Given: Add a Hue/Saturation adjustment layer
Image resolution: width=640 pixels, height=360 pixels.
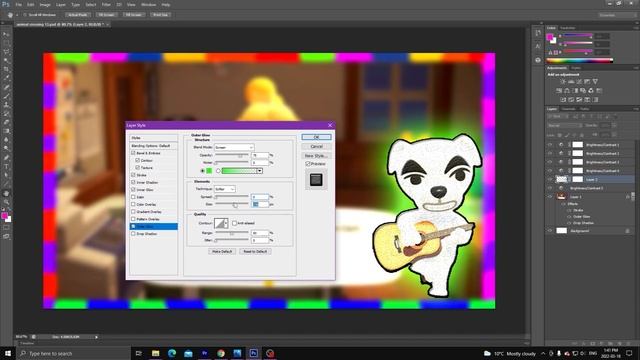Looking at the screenshot, I should coord(559,91).
